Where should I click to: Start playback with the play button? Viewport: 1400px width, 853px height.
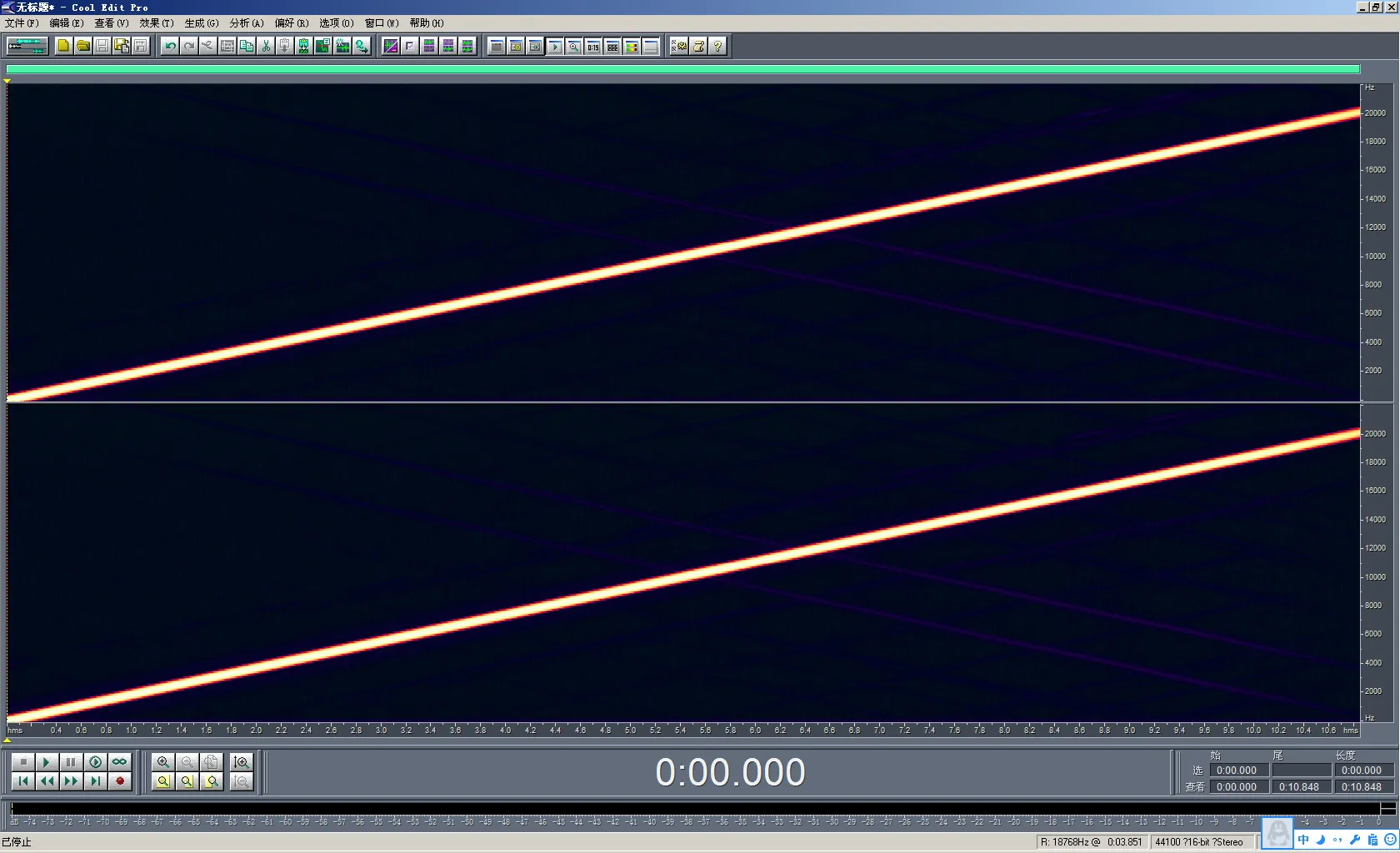(47, 761)
